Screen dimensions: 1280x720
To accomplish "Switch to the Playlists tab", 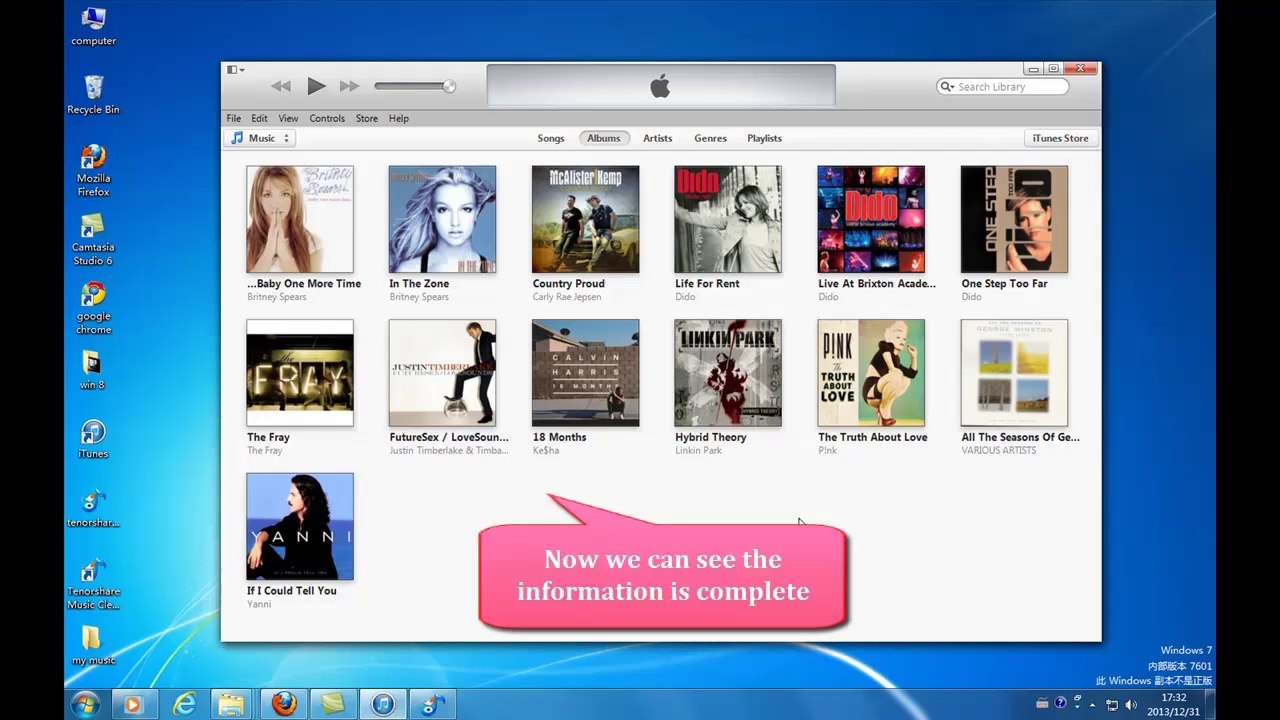I will pos(764,138).
